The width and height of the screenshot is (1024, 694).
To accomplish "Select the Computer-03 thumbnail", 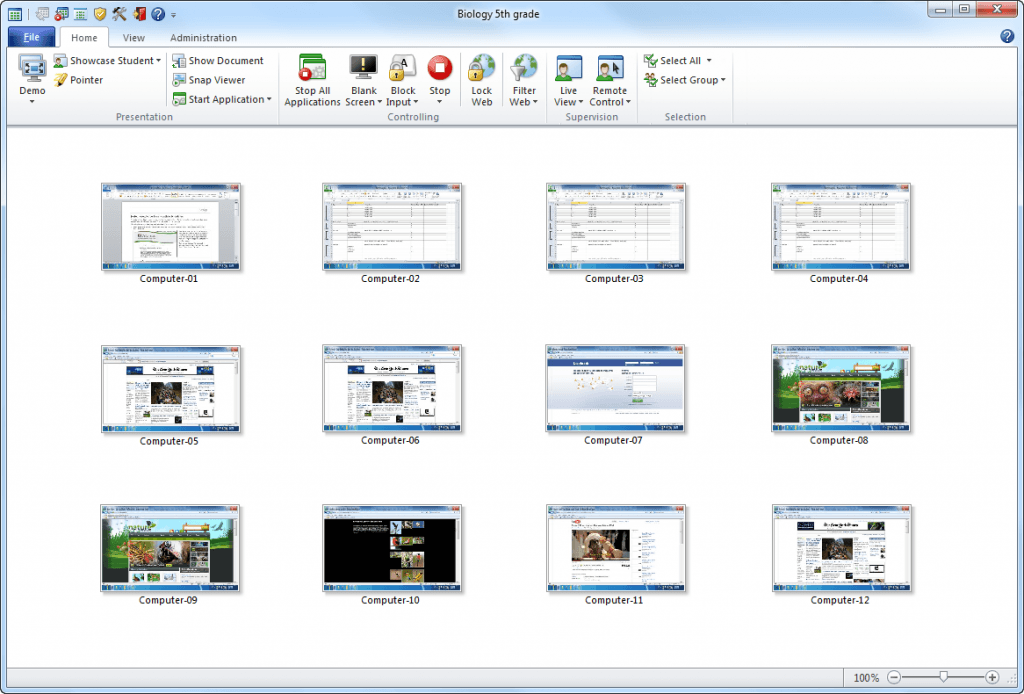I will (616, 227).
